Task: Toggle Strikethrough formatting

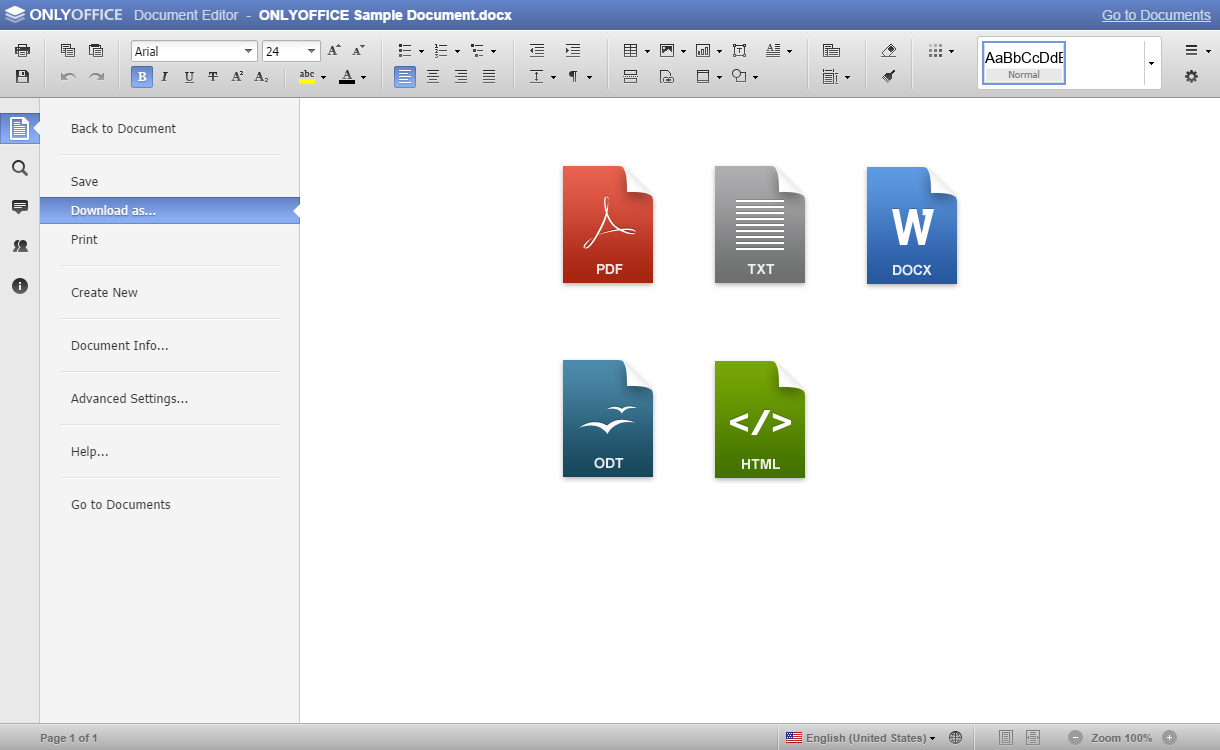Action: [x=213, y=76]
